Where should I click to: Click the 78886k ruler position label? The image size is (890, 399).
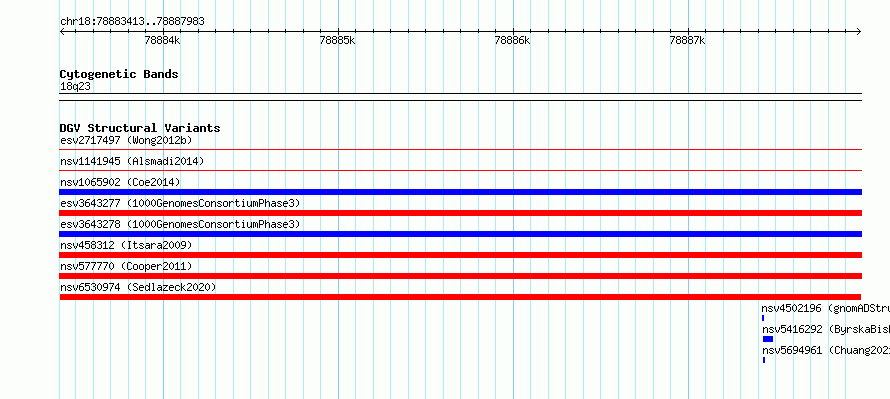(513, 40)
